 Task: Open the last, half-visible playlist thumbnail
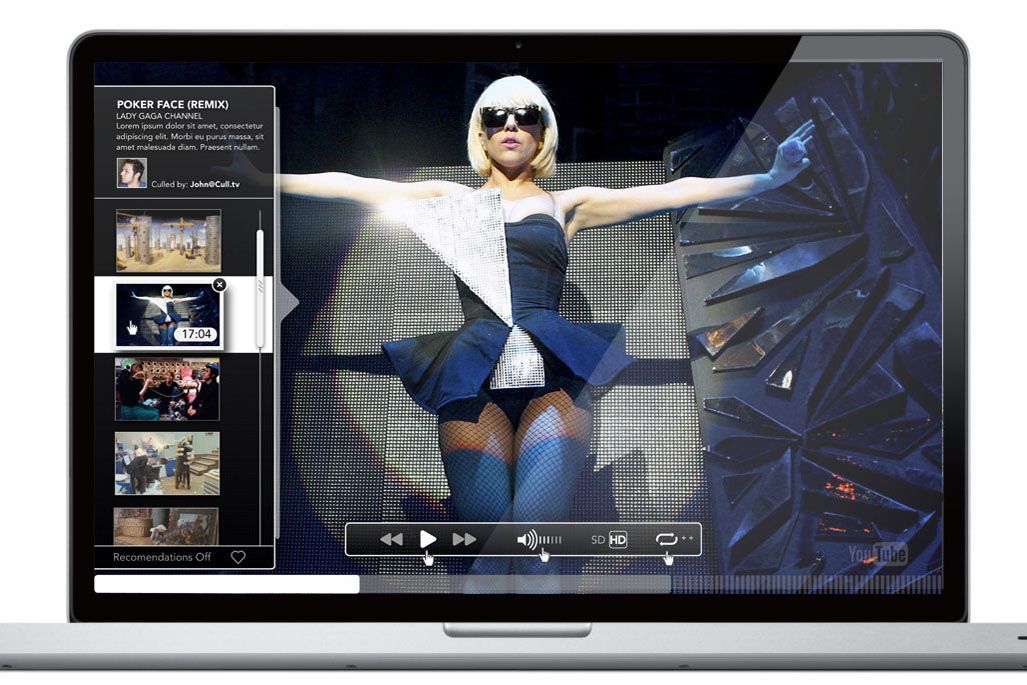(x=166, y=526)
